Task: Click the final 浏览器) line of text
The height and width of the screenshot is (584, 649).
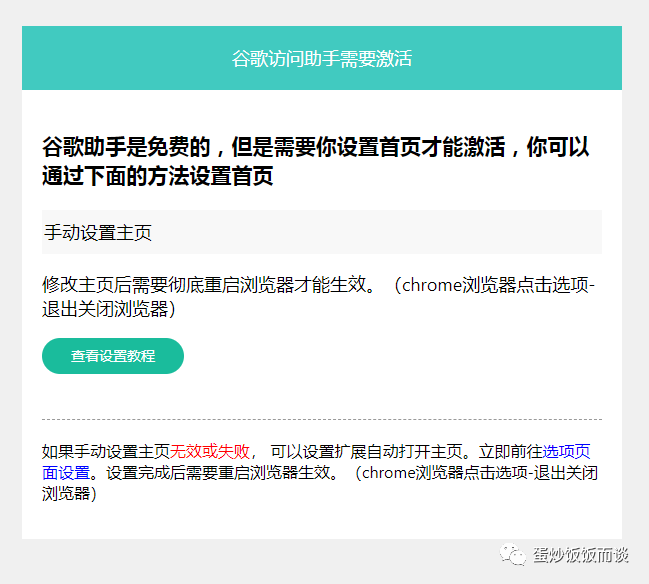Action: point(70,493)
